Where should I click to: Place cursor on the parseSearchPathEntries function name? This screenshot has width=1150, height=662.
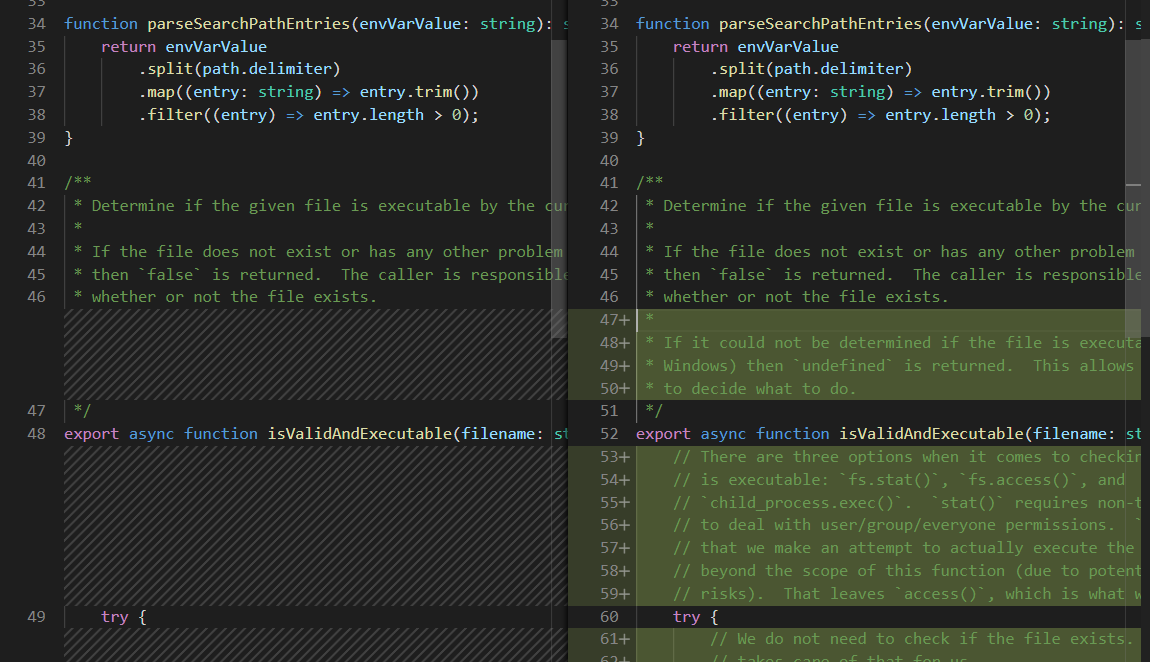[x=248, y=23]
